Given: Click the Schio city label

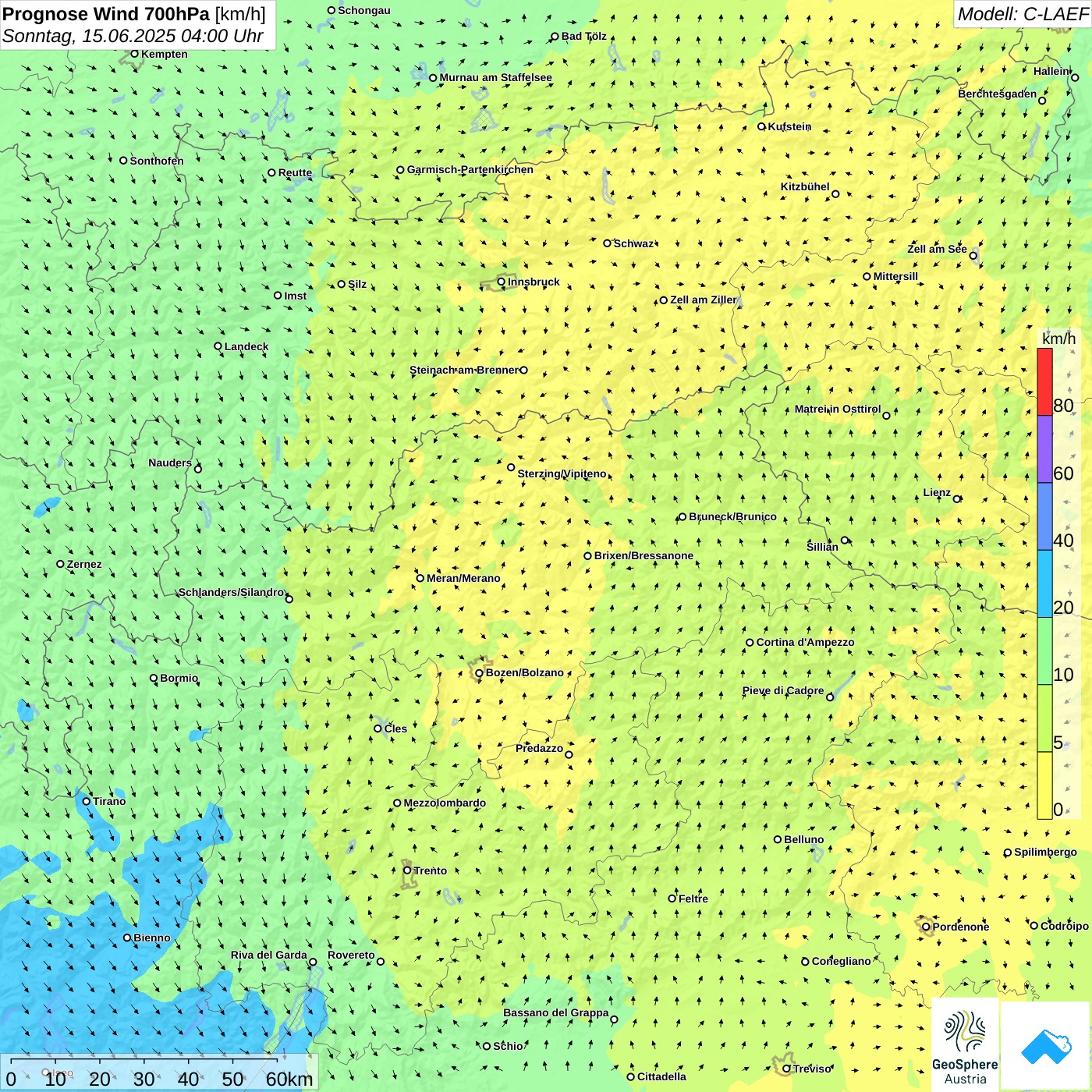Looking at the screenshot, I should (x=508, y=1046).
